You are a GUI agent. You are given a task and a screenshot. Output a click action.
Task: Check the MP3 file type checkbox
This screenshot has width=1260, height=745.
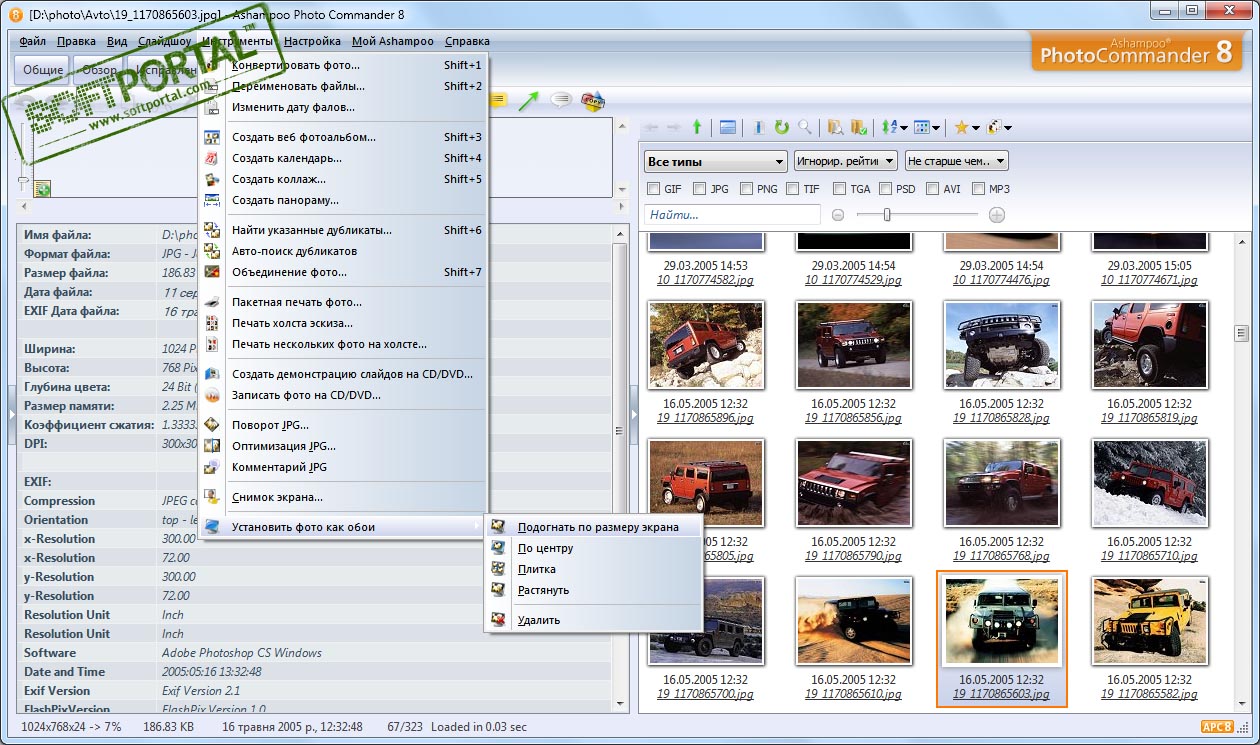pos(979,188)
